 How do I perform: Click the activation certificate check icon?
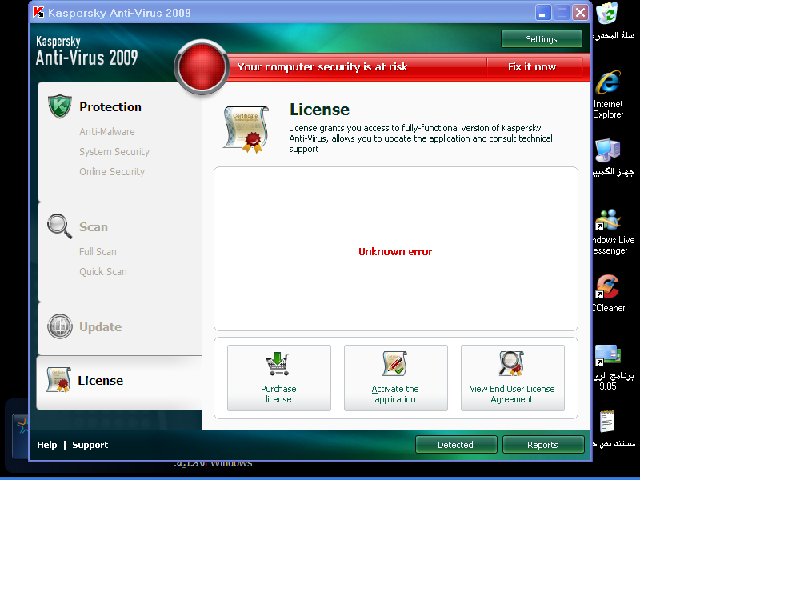[x=395, y=363]
